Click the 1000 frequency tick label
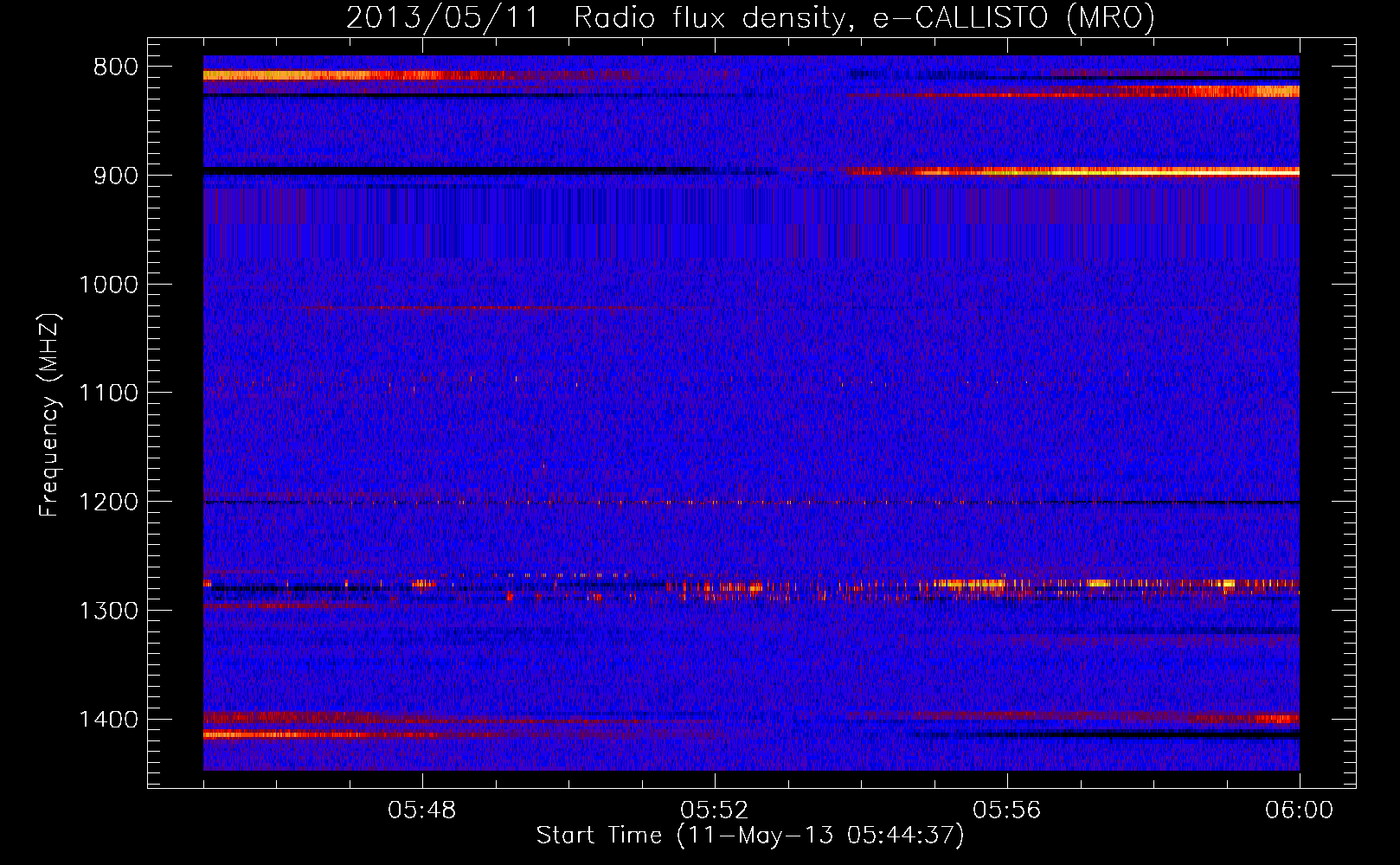 tap(109, 285)
